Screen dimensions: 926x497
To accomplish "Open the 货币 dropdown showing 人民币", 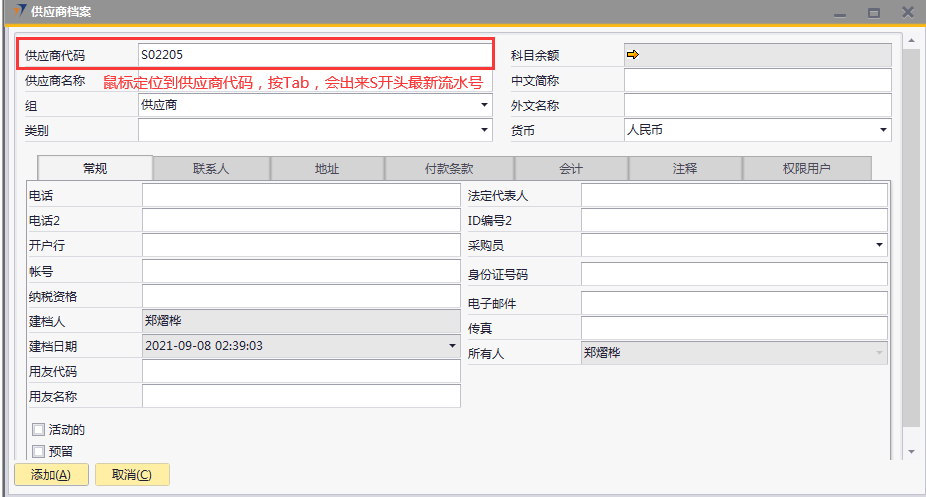I will tap(883, 130).
